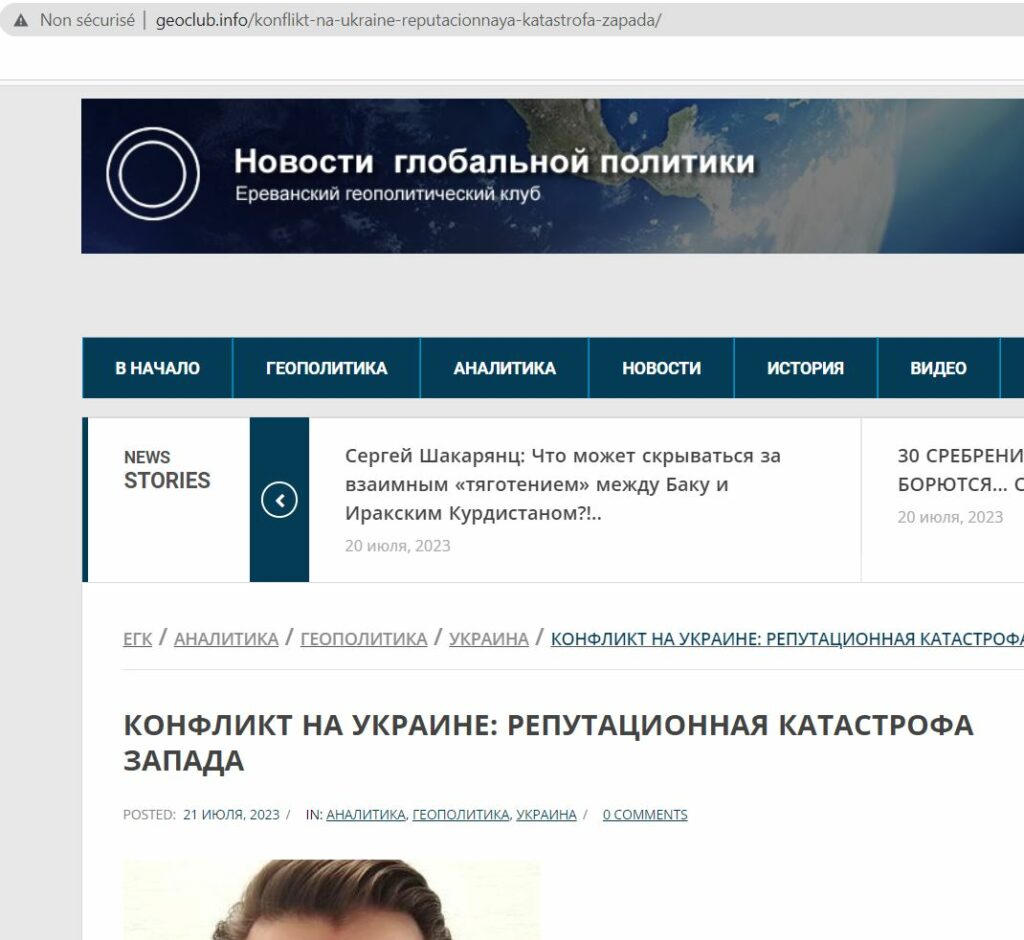The image size is (1024, 940).
Task: Click the УКРАИНА category link under title
Action: point(546,815)
